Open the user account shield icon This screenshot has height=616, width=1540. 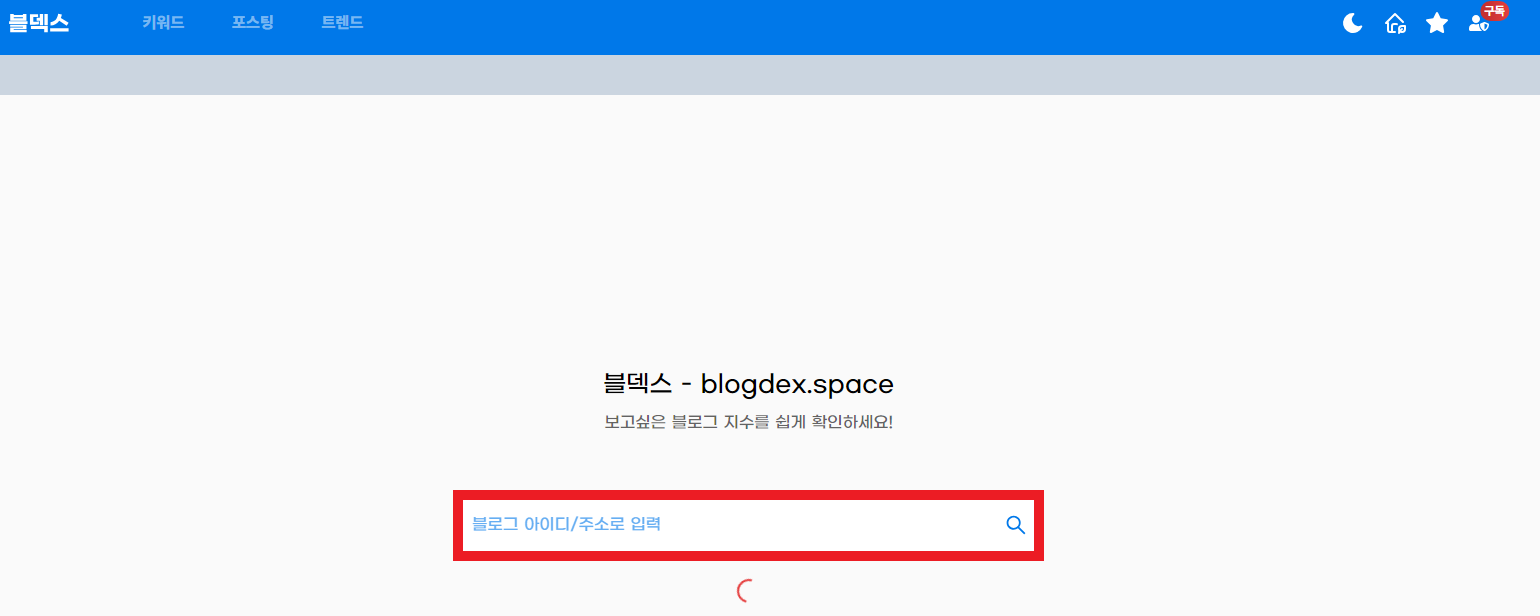[1478, 24]
